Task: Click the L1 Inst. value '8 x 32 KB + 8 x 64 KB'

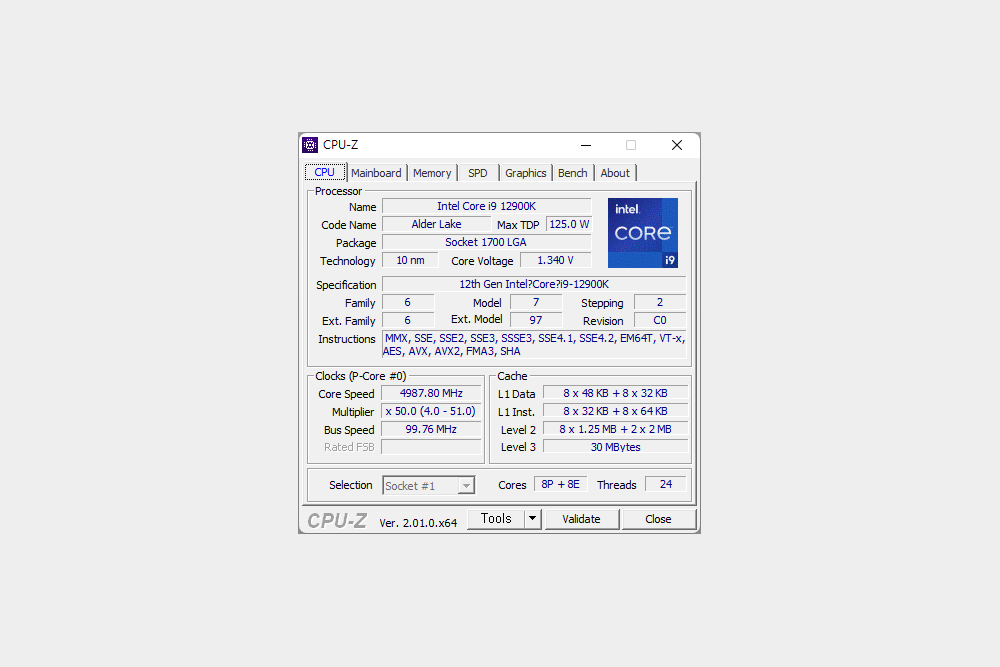Action: point(615,411)
